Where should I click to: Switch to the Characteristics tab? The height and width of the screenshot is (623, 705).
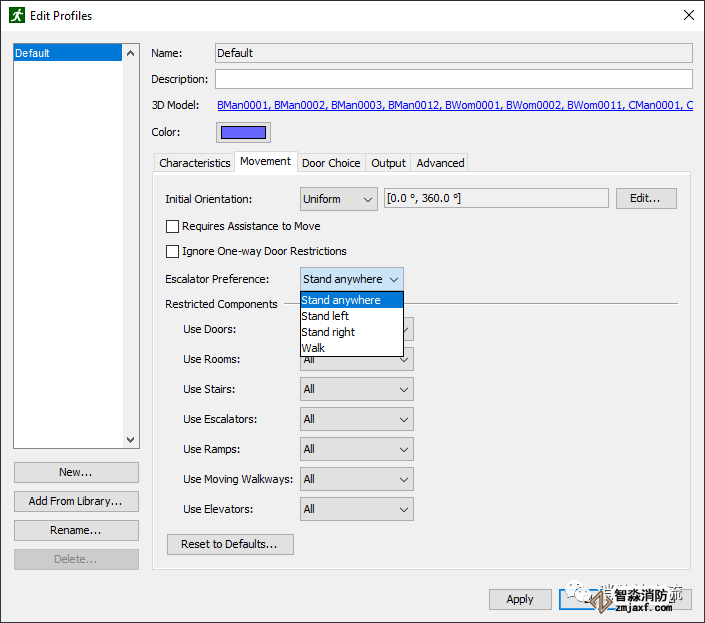(195, 163)
